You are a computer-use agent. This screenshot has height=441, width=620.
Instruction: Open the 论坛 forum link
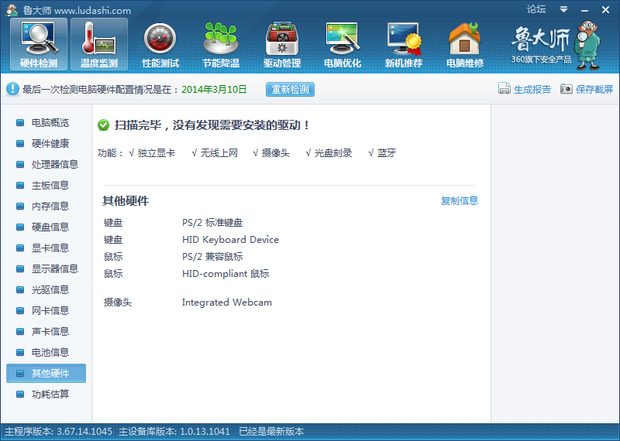coord(536,9)
